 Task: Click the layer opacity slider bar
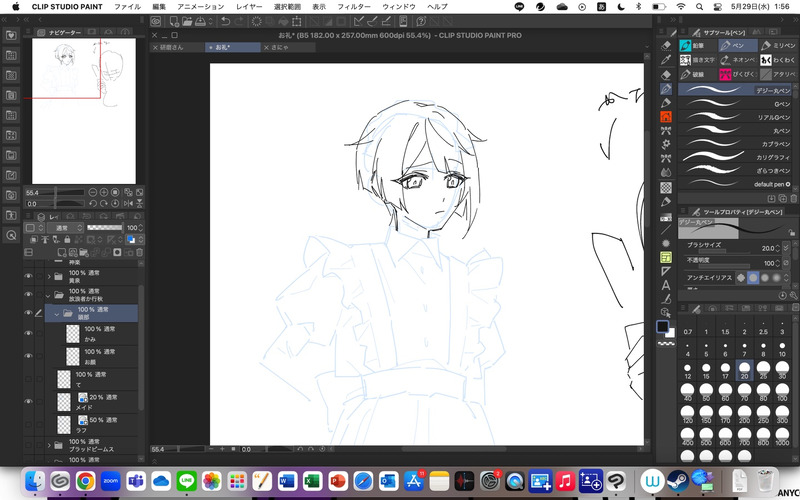pos(105,228)
